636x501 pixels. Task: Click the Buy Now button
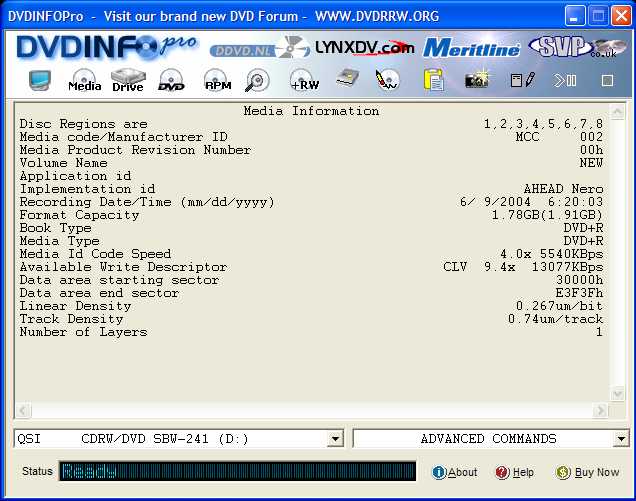point(587,472)
